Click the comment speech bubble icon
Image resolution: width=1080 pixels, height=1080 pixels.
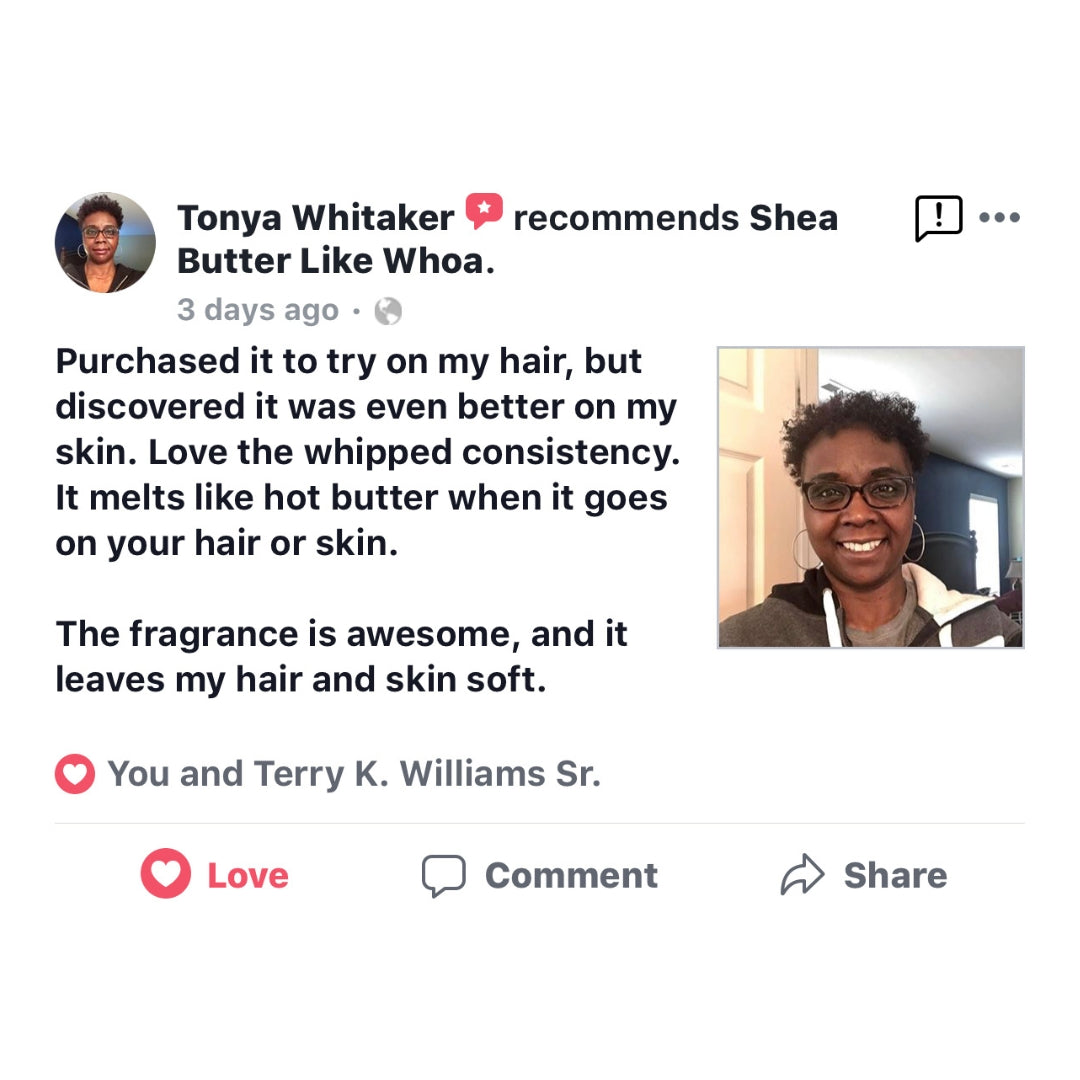[x=444, y=875]
